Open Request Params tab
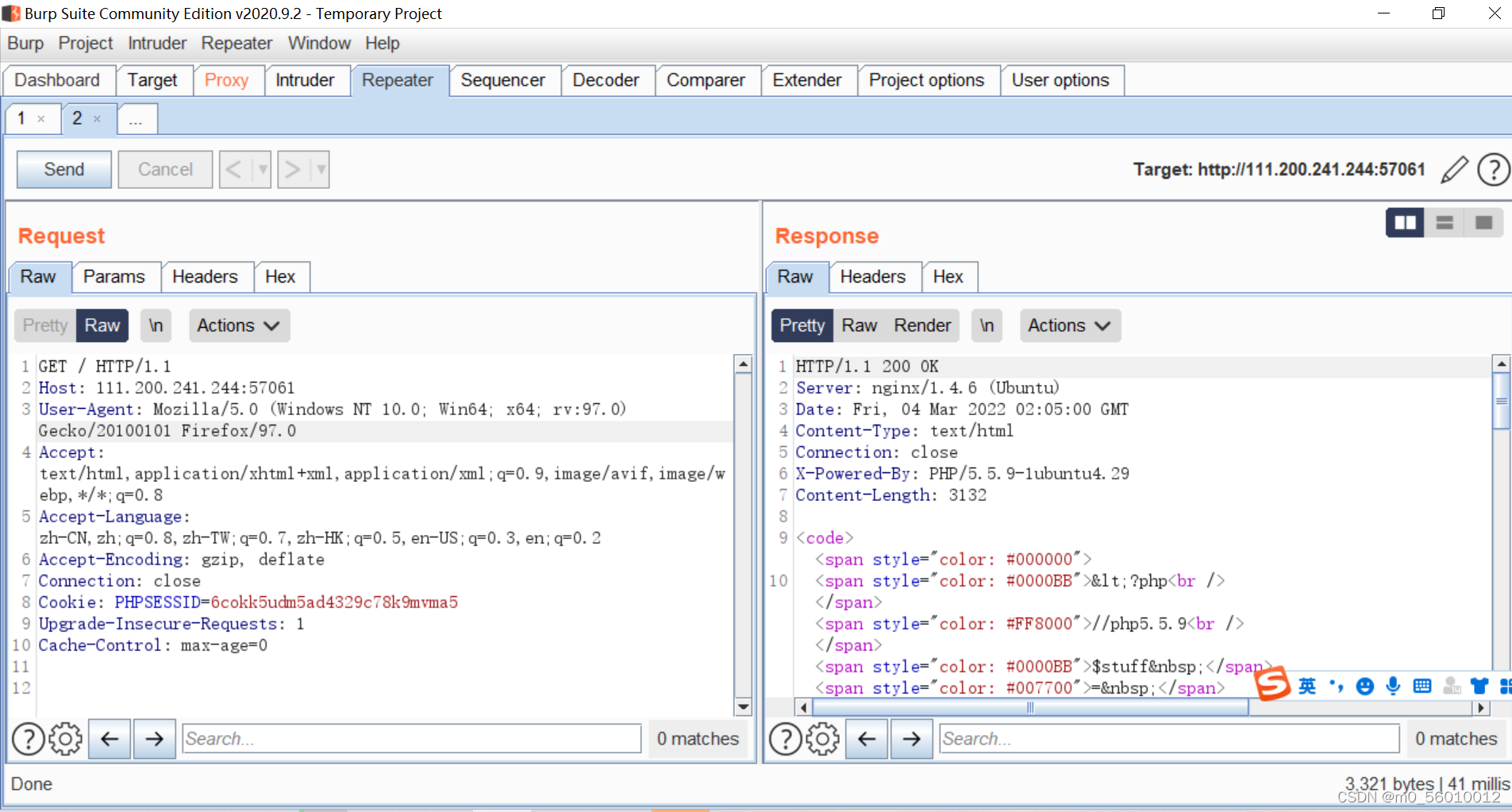The height and width of the screenshot is (812, 1512). (114, 277)
